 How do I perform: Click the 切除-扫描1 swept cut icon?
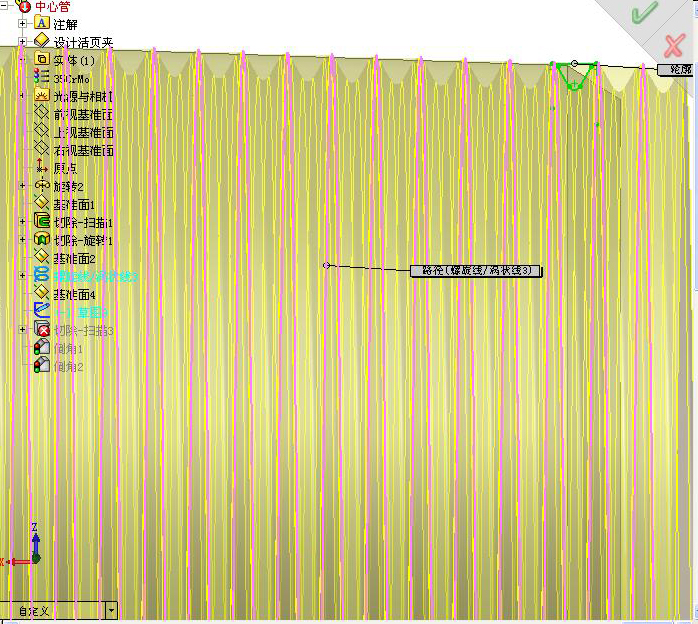tap(41, 221)
